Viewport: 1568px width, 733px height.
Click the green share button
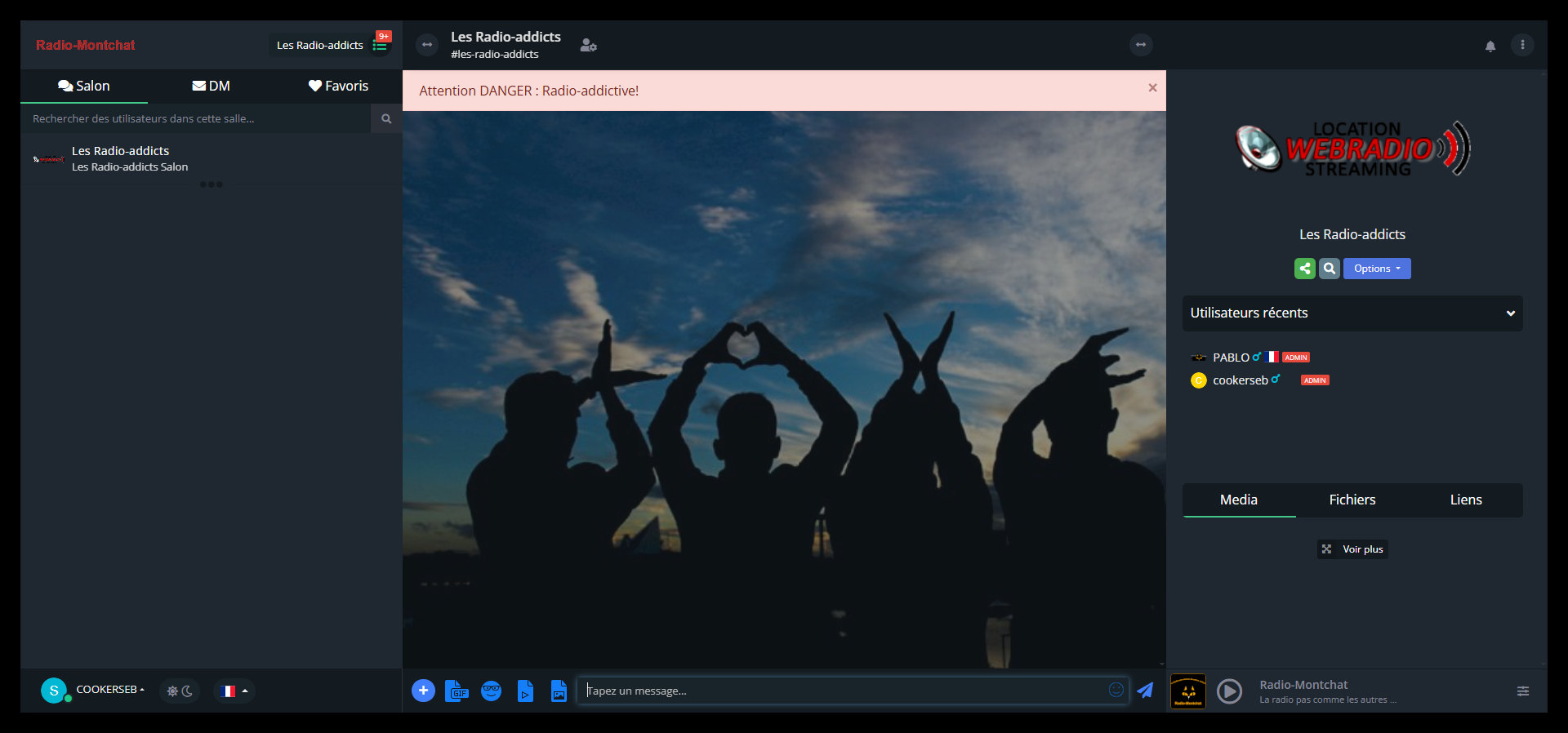coord(1304,269)
